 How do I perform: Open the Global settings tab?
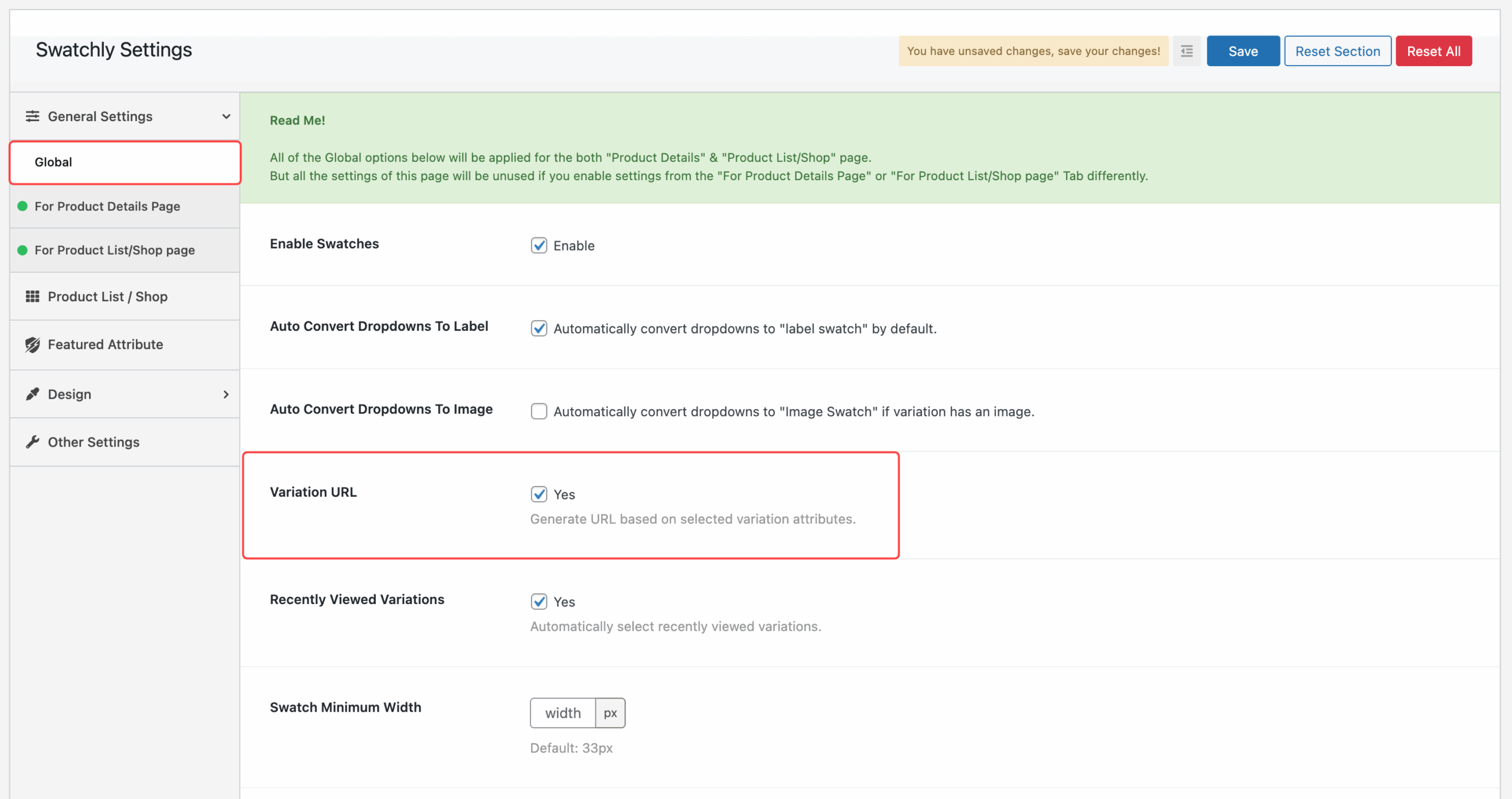pyautogui.click(x=125, y=162)
